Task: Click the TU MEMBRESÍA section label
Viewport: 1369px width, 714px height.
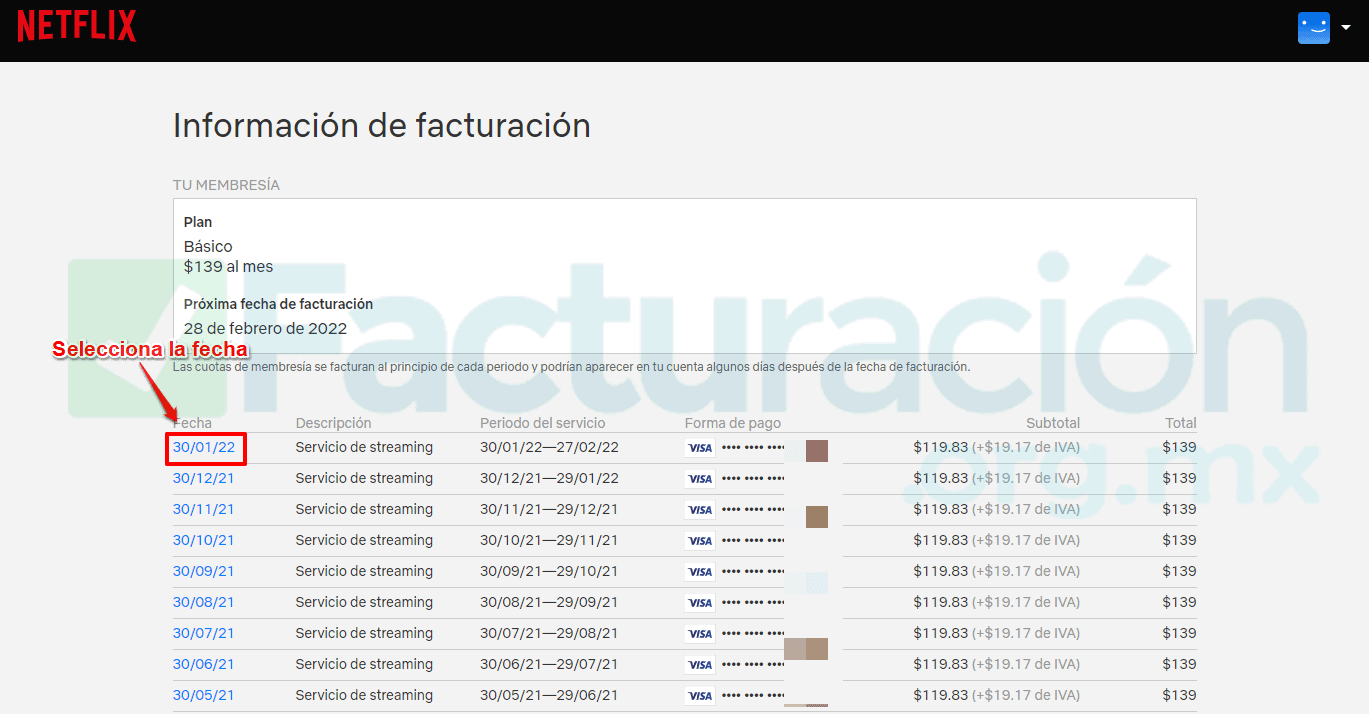Action: point(227,185)
